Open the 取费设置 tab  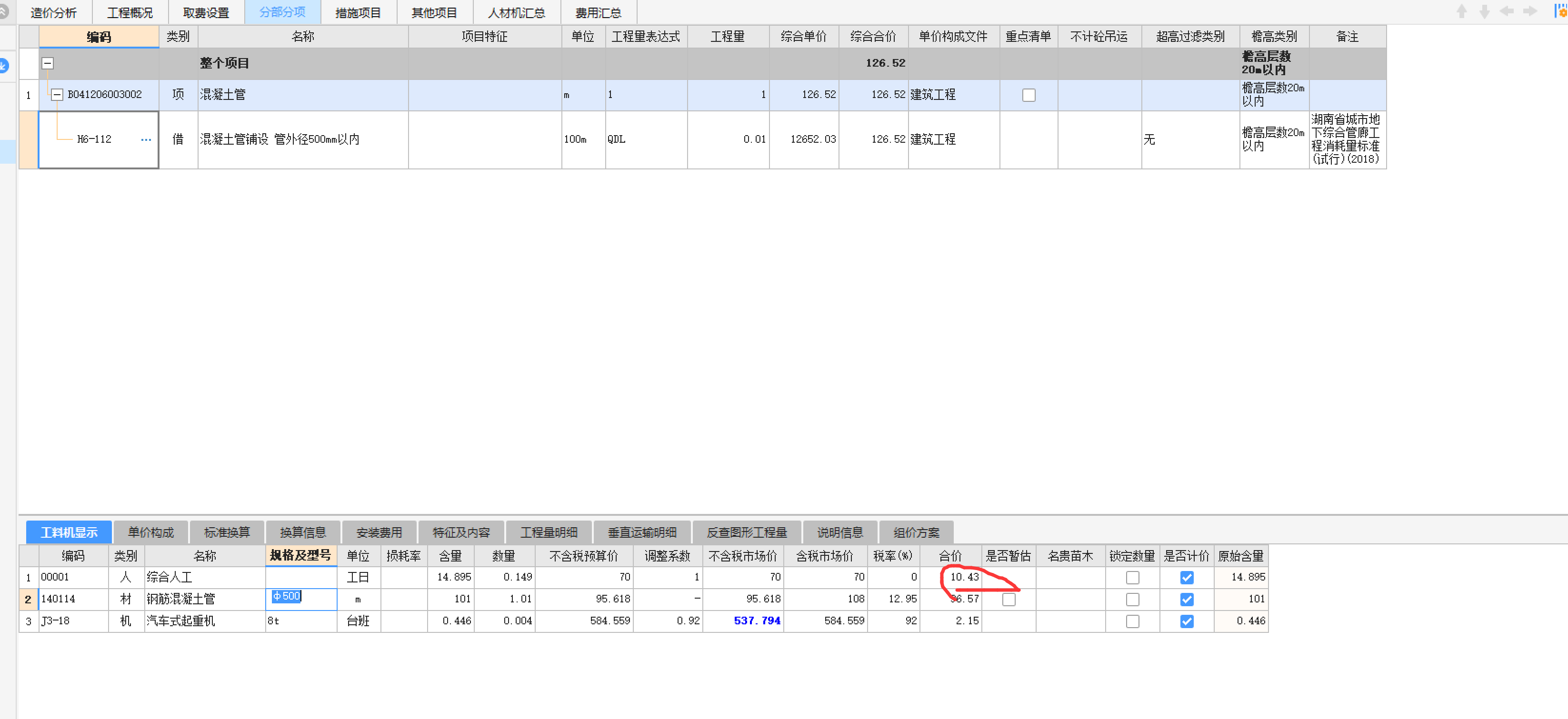(206, 12)
